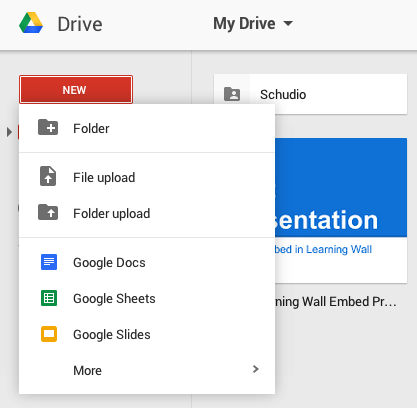Select the 'ning Wall Embed Pr...' file name
The image size is (417, 408).
[336, 302]
